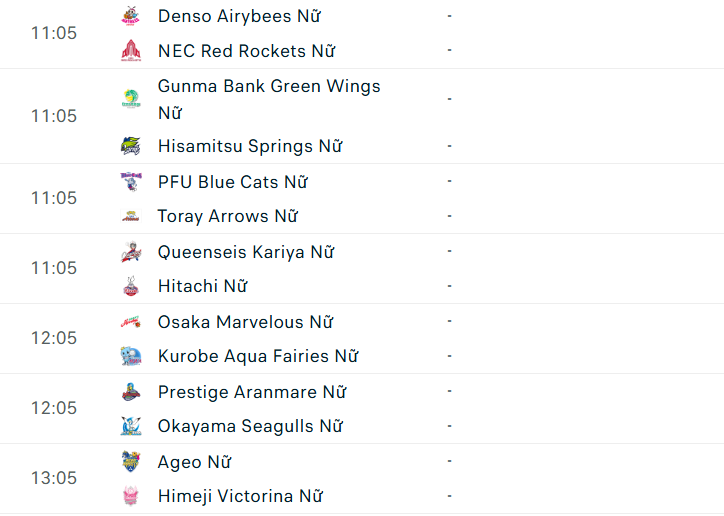This screenshot has height=516, width=724.
Task: Click the Hisamitsu Springs team logo
Action: pos(131,146)
